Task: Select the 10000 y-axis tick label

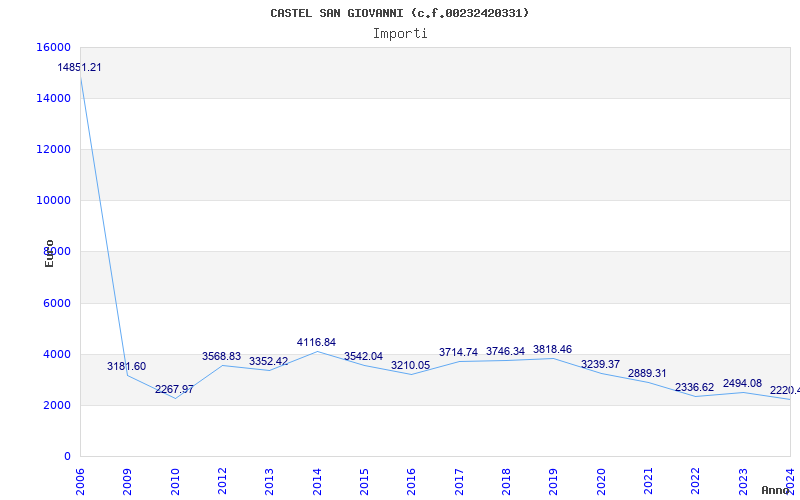Action: 53,200
